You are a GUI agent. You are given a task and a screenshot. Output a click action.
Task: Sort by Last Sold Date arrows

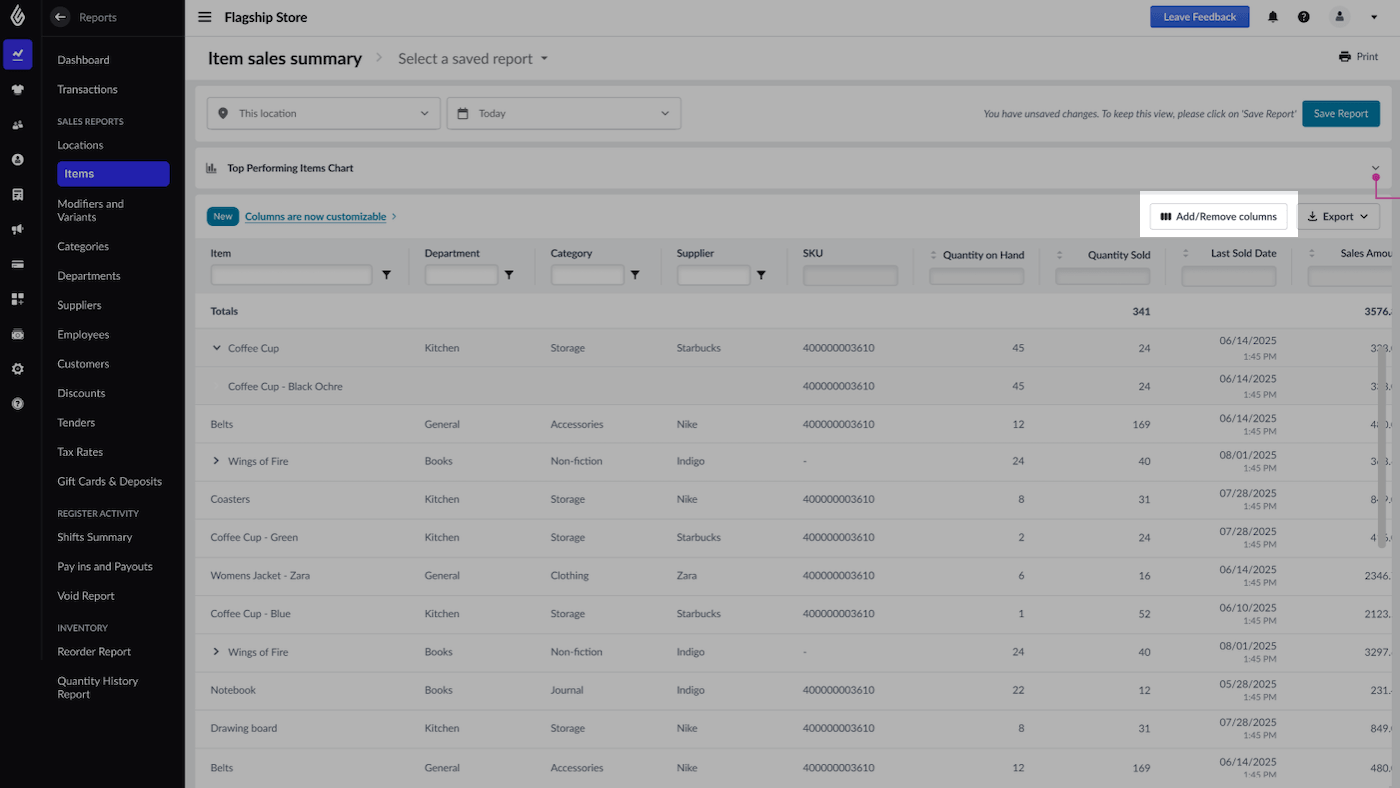coord(1186,254)
